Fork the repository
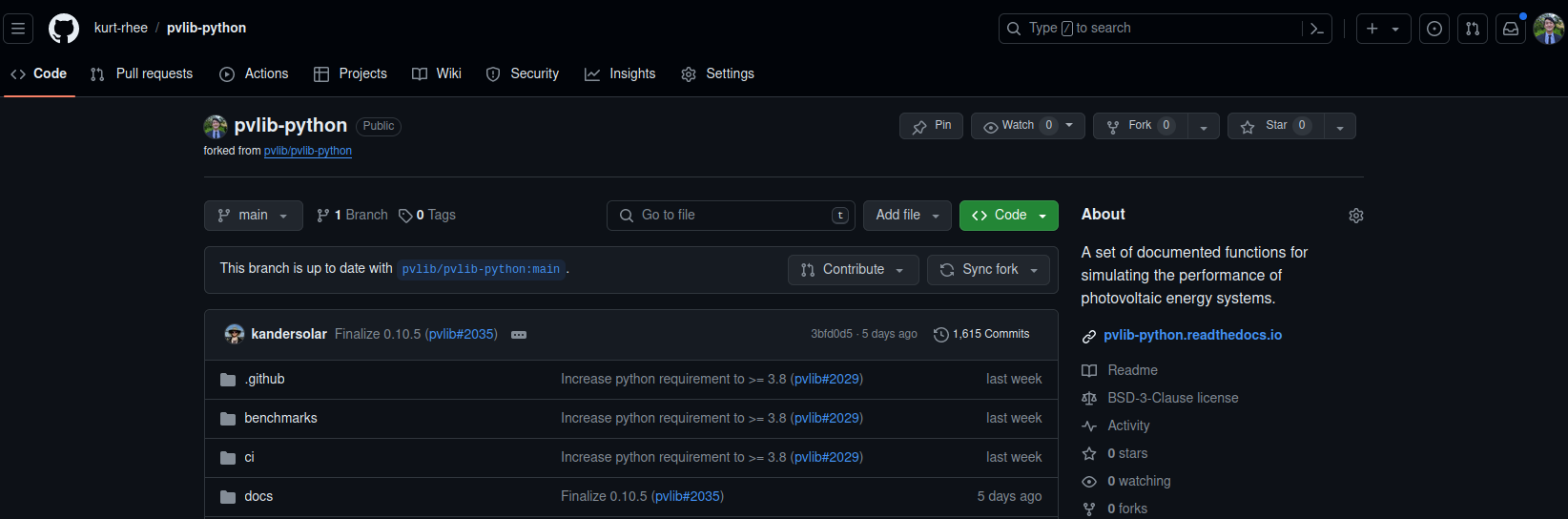This screenshot has height=519, width=1568. (1140, 126)
